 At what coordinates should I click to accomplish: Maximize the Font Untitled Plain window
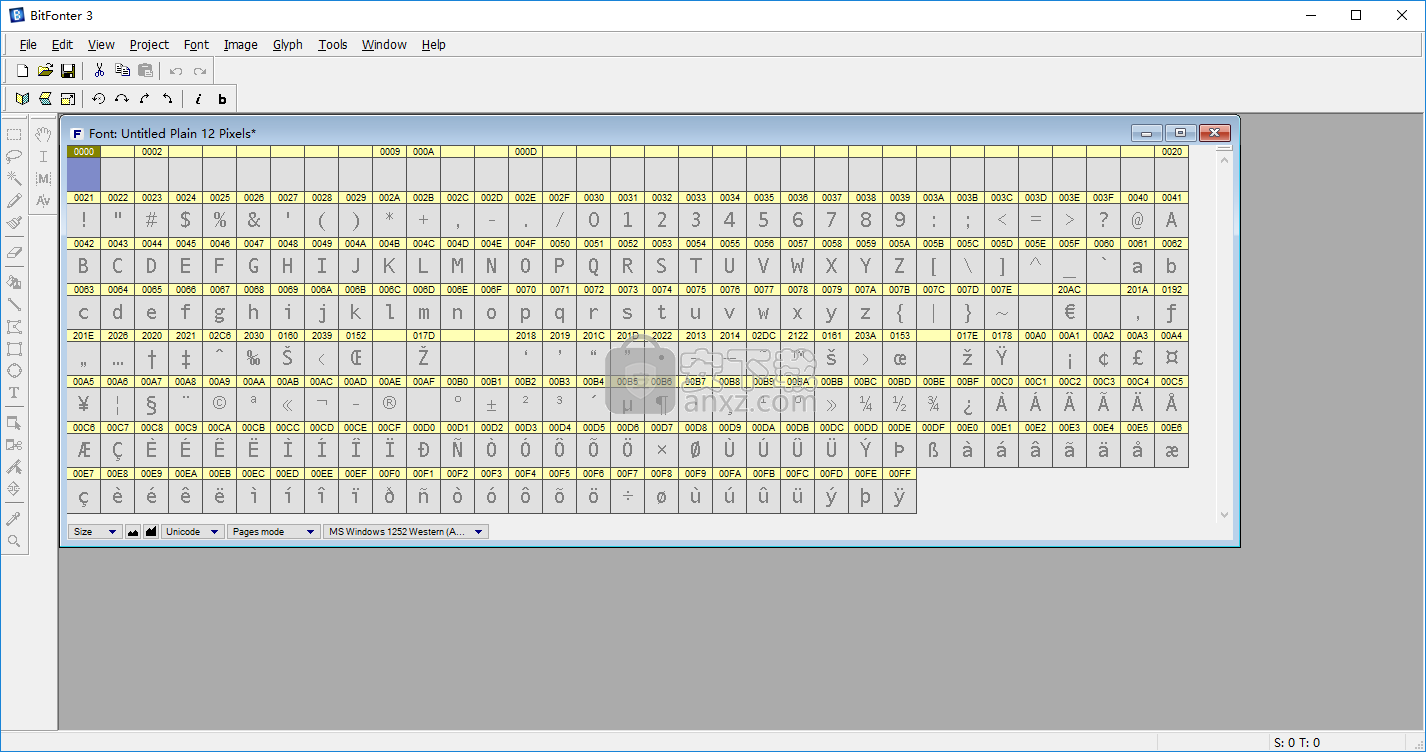pos(1180,133)
